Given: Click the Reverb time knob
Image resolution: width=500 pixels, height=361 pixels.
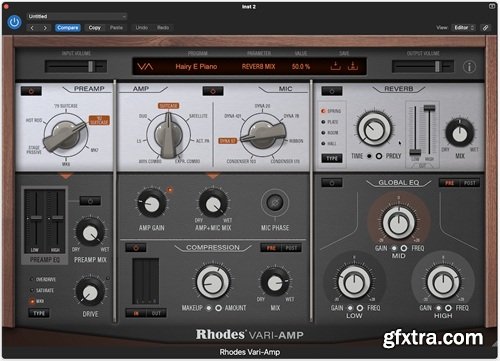Looking at the screenshot, I should tap(374, 128).
